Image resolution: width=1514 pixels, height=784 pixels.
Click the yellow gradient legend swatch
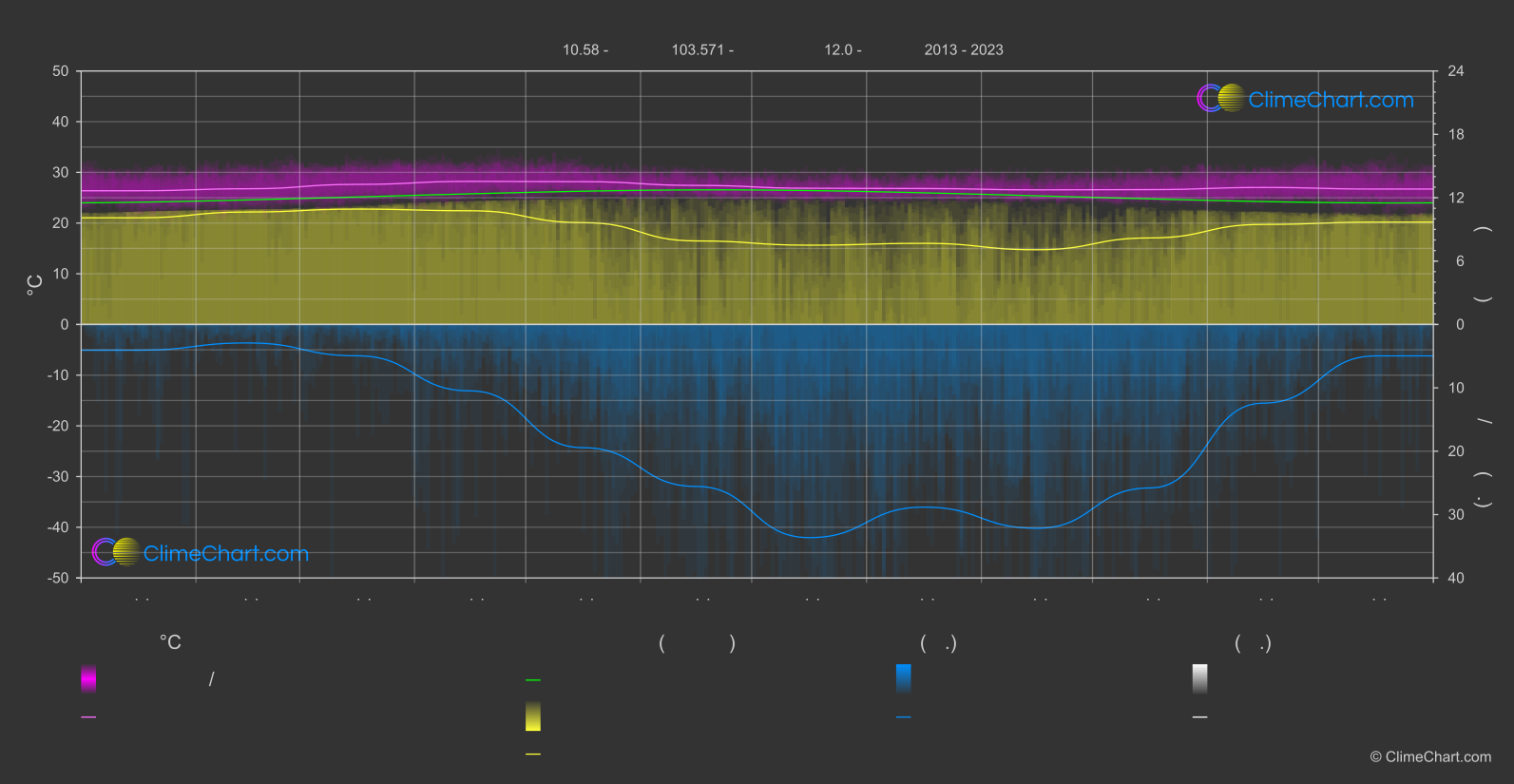(533, 717)
